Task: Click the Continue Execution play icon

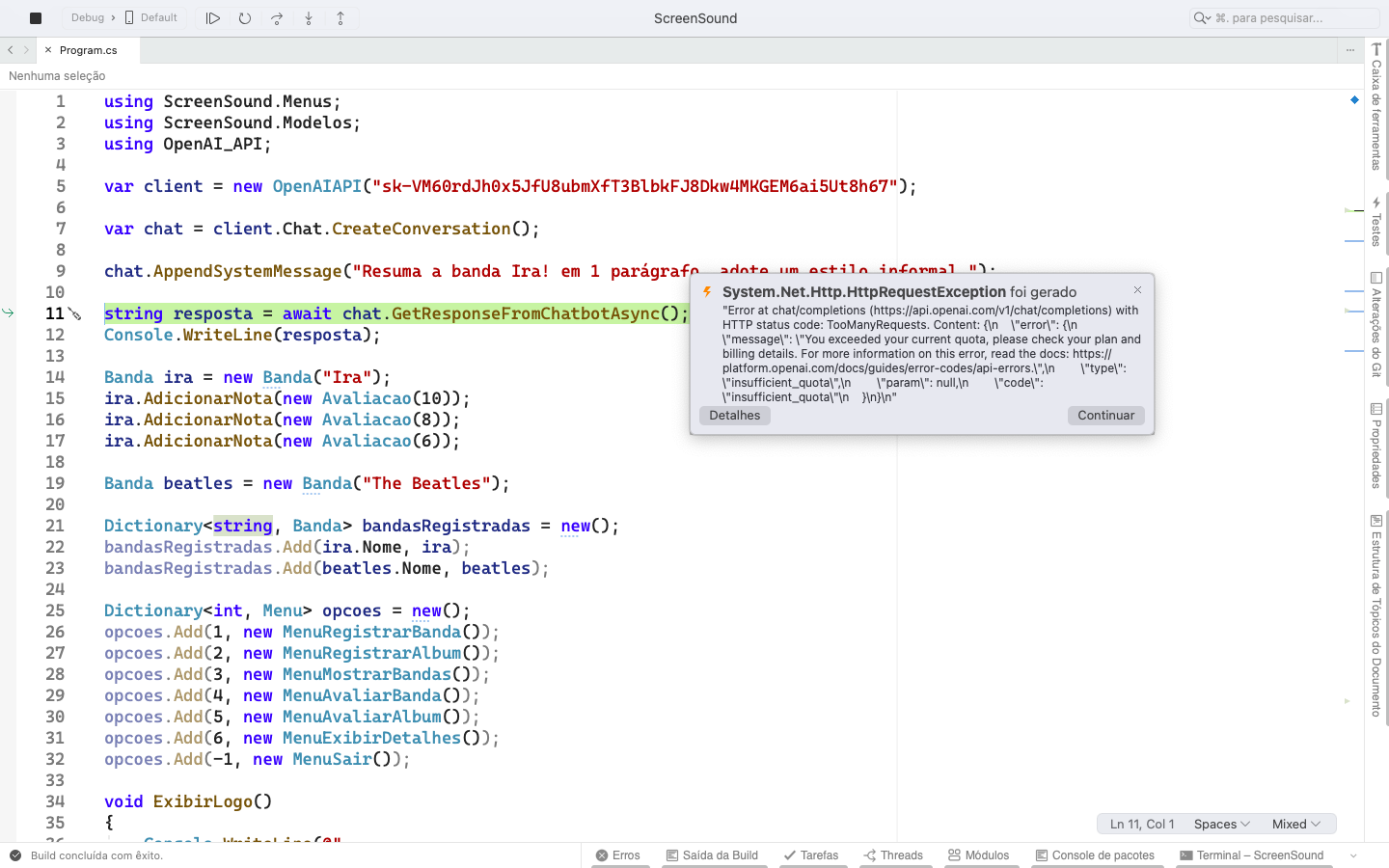Action: coord(213,17)
